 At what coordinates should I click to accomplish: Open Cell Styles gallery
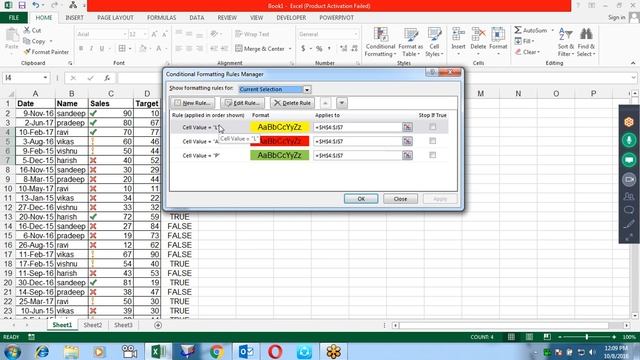434,42
